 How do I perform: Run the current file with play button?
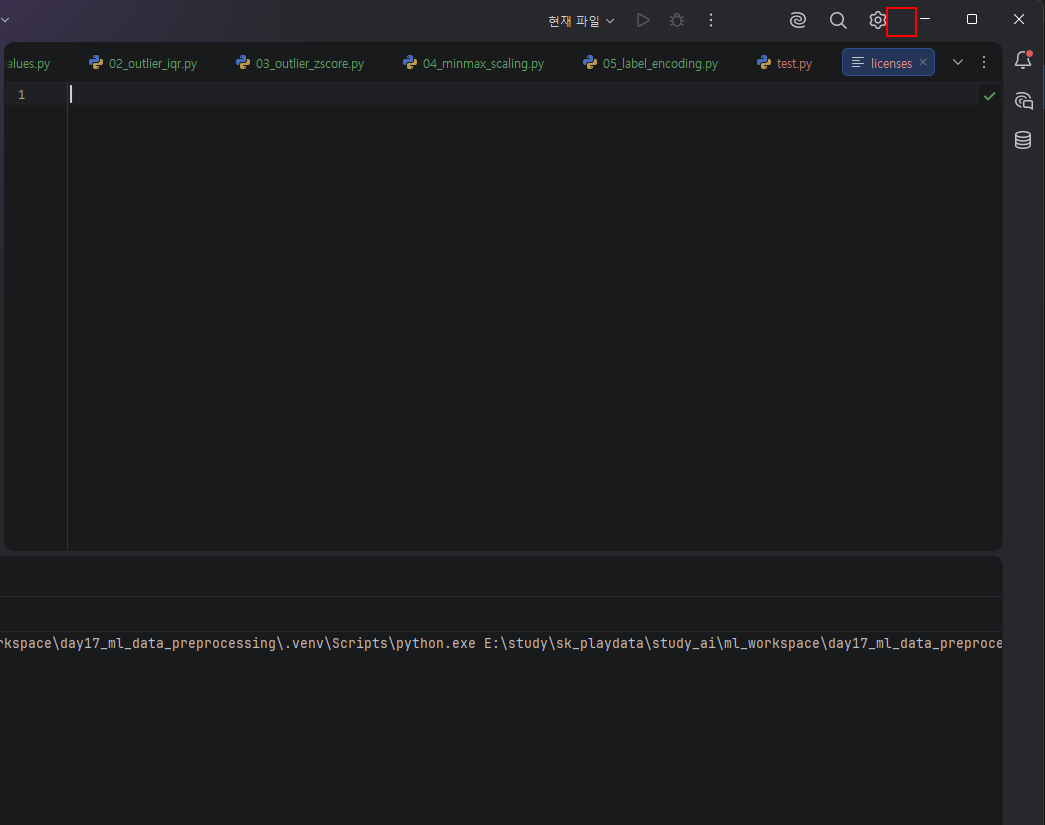click(x=642, y=21)
